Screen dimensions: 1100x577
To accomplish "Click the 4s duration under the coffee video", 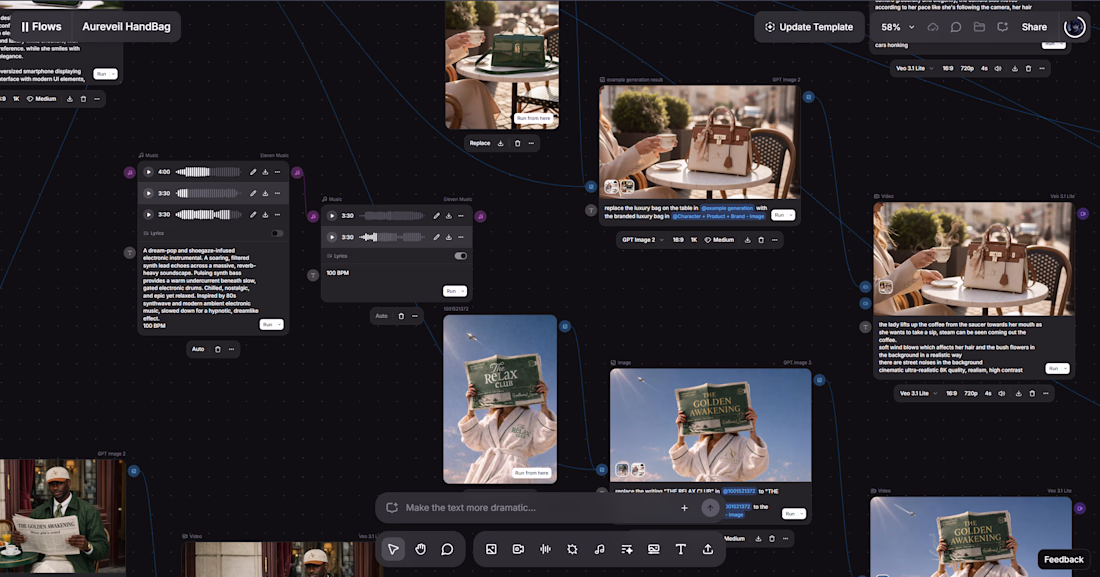I will [x=988, y=394].
